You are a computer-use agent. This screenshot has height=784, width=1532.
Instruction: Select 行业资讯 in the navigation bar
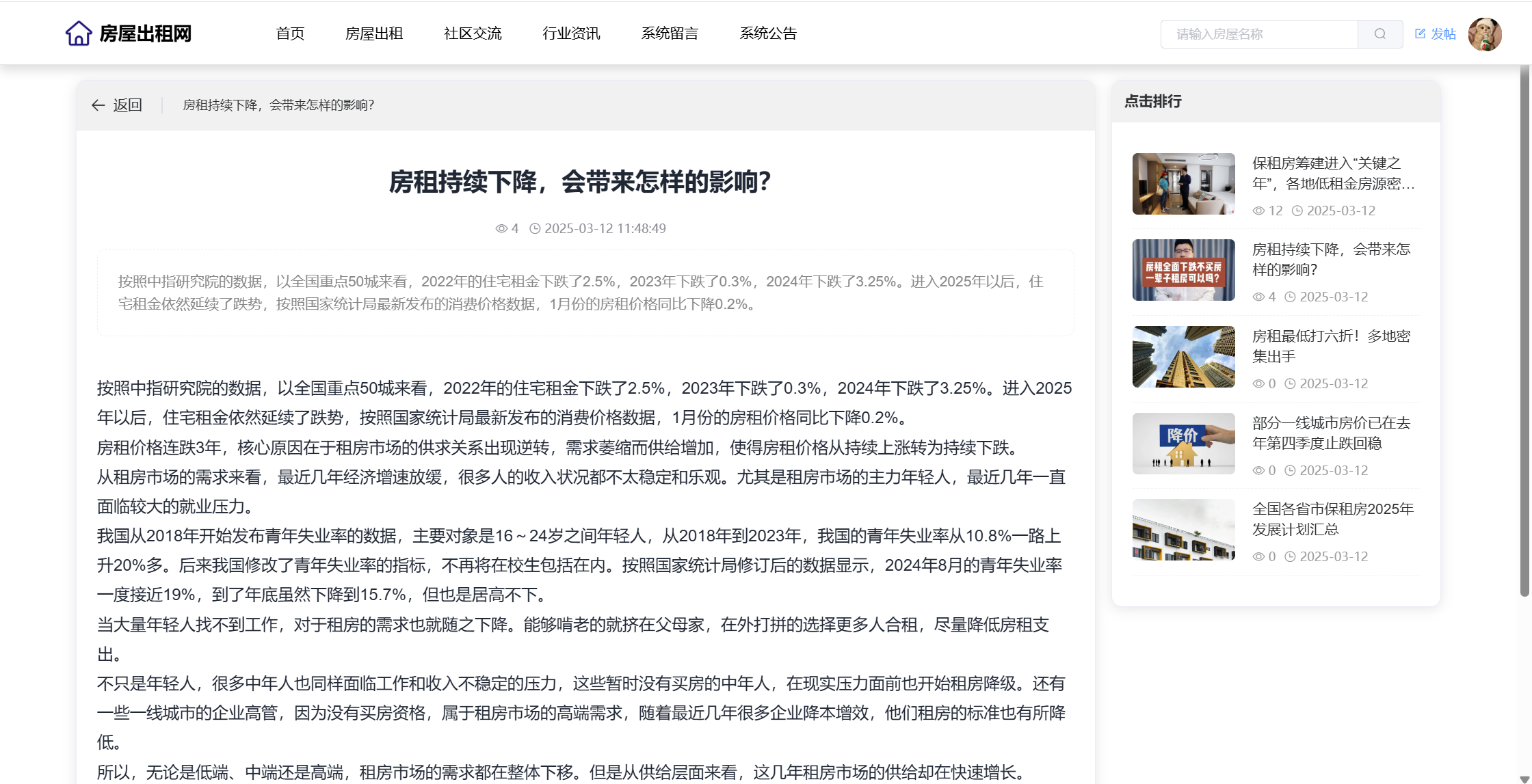coord(571,33)
